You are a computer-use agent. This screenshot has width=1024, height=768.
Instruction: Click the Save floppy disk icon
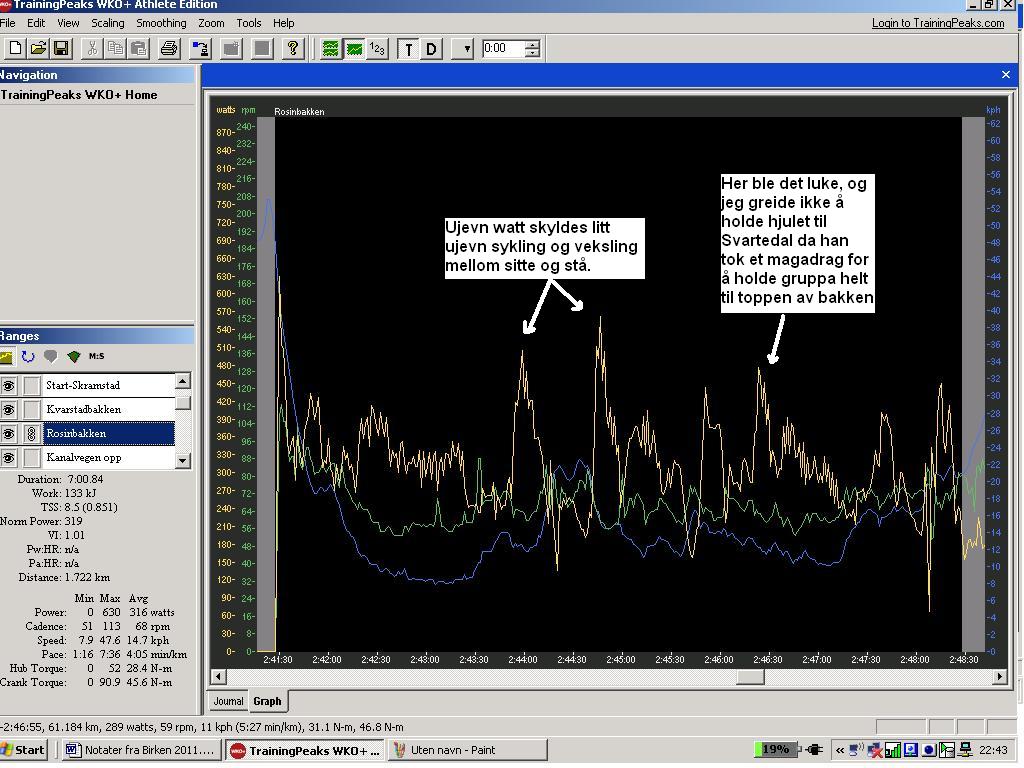(x=61, y=48)
